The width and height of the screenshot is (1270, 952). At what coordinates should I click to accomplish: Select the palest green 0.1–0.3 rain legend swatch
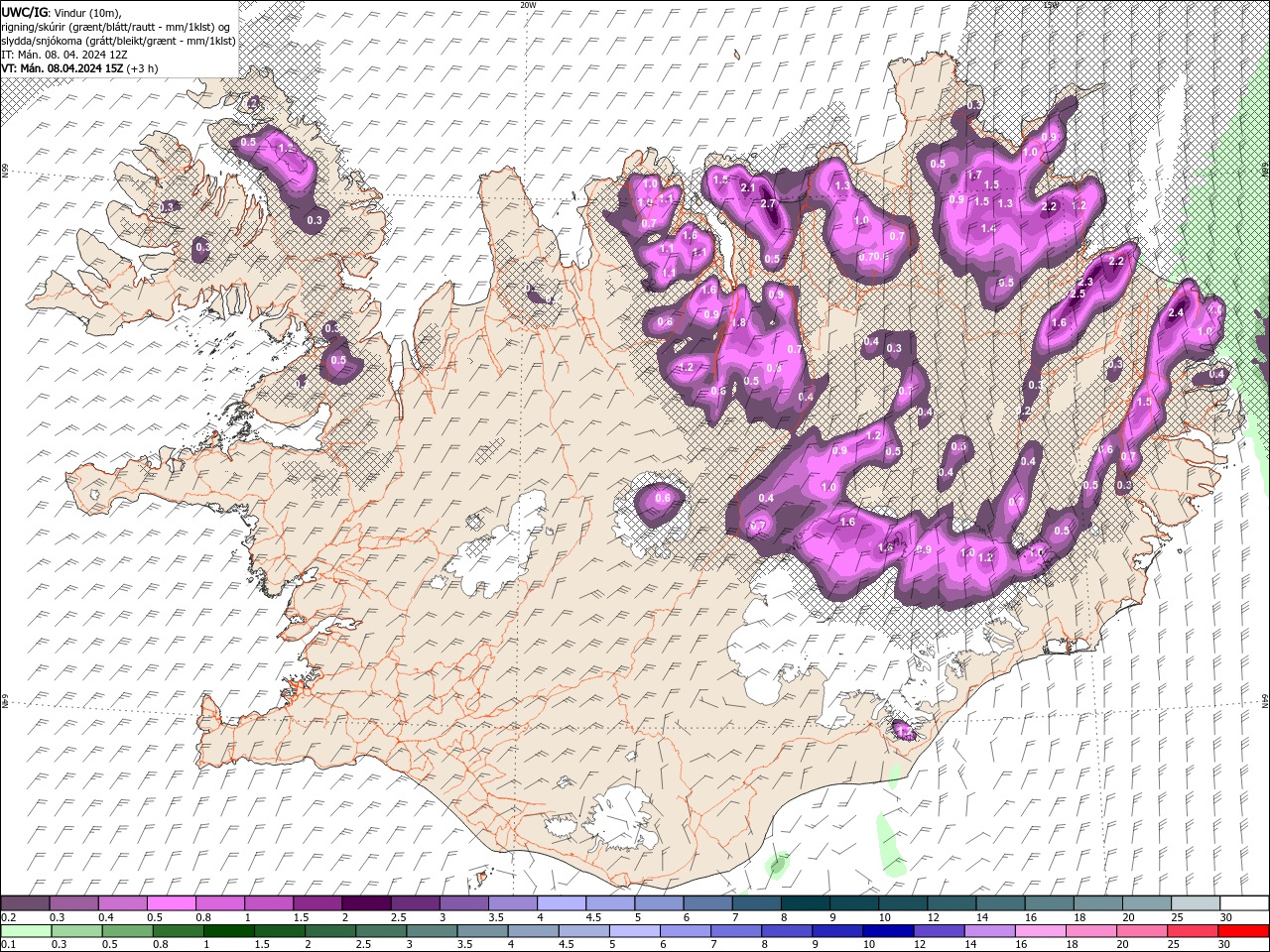click(27, 931)
